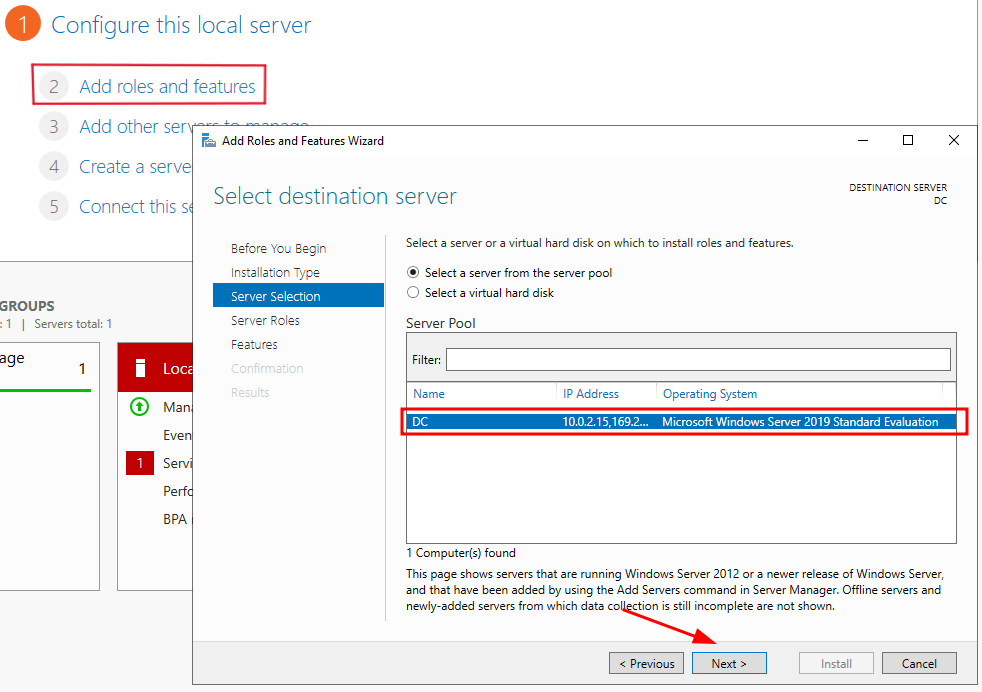Click the Local Server tile icon
Screen dimensions: 982x692
(x=141, y=368)
